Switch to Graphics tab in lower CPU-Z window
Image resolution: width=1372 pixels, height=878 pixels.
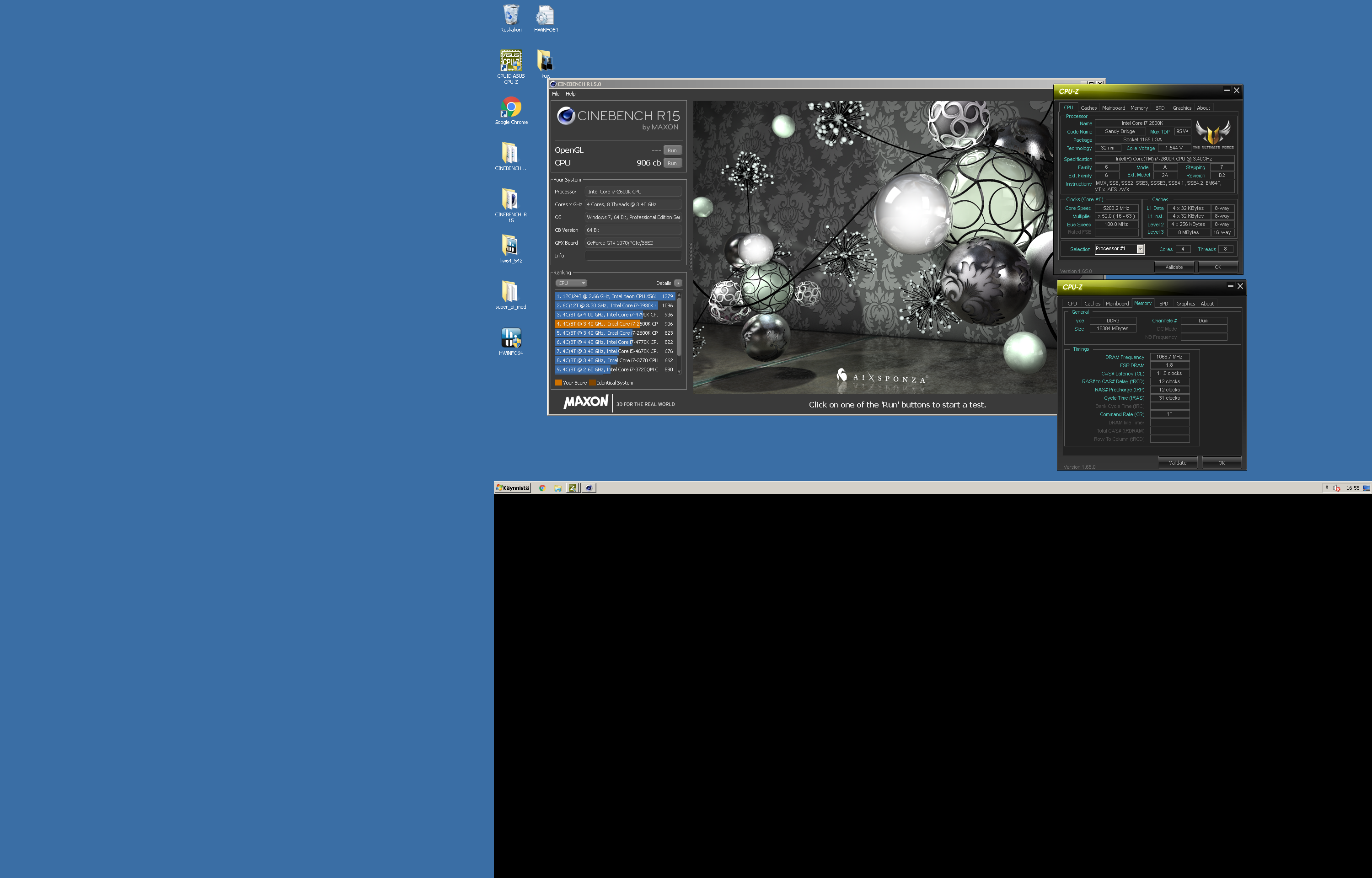coord(1185,303)
